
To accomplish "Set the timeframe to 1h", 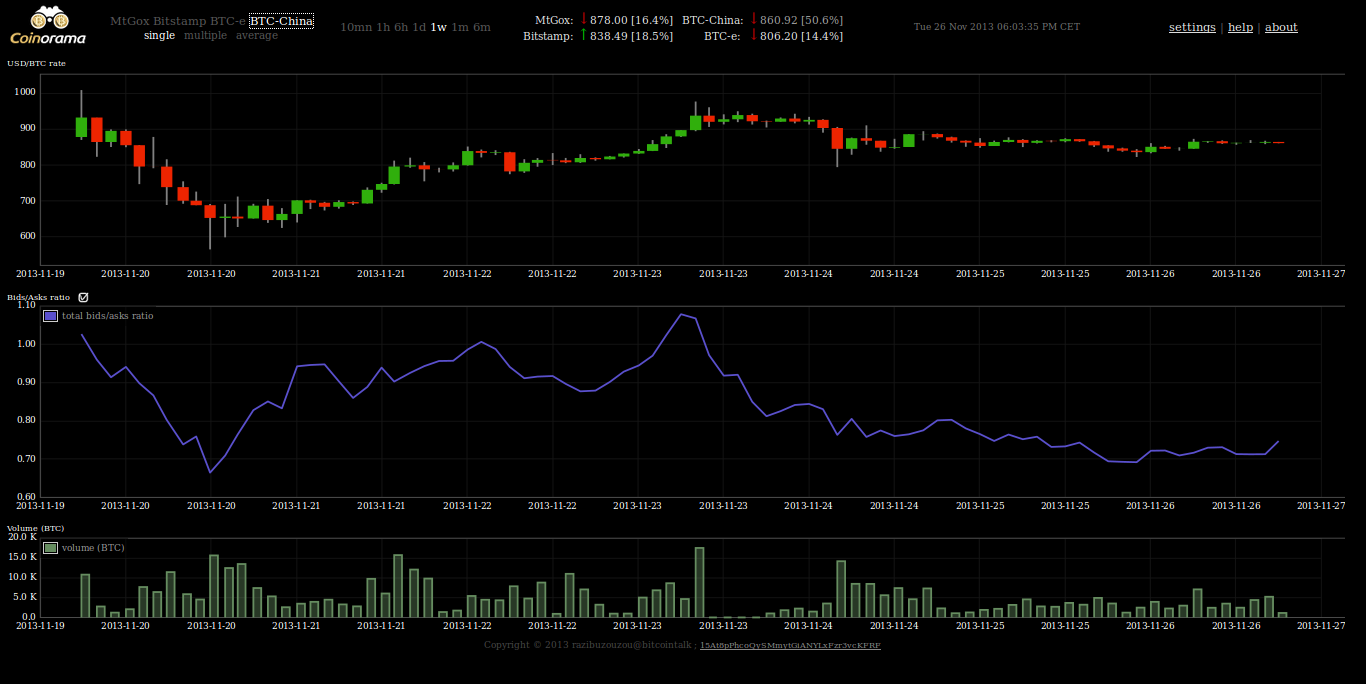I will tap(383, 27).
